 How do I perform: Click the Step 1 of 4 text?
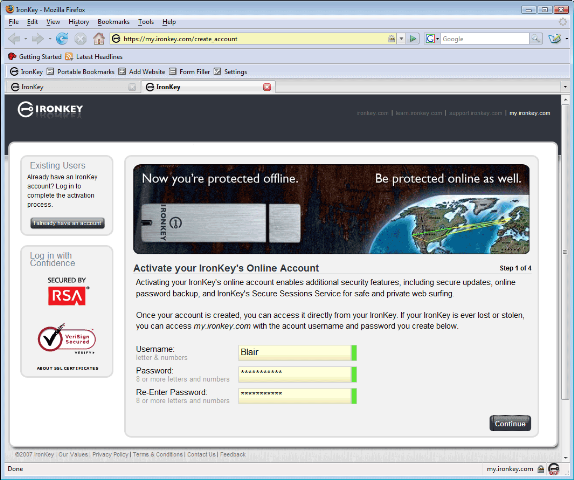pos(515,268)
